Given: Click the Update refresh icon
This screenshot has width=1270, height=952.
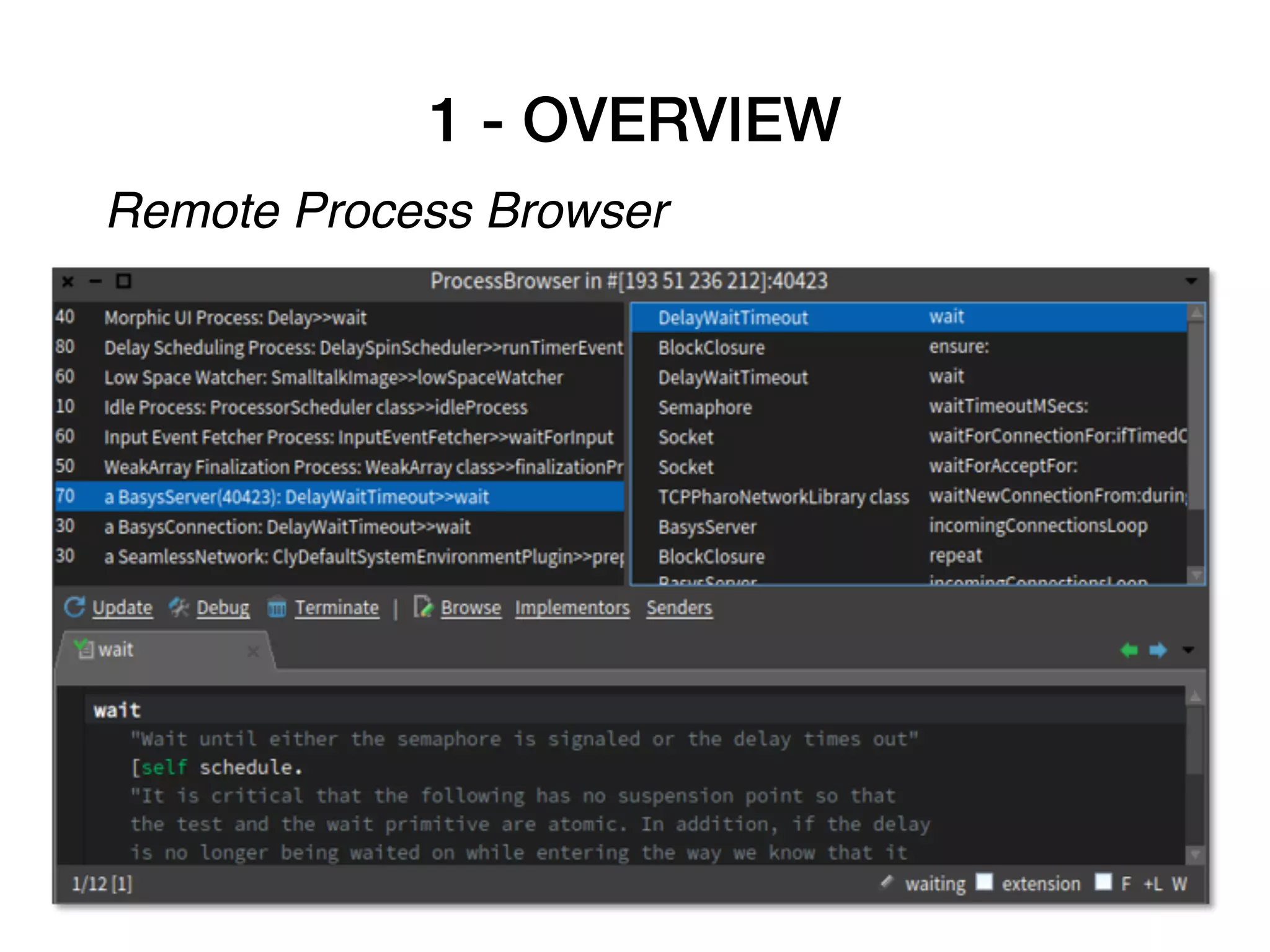Looking at the screenshot, I should (x=74, y=607).
